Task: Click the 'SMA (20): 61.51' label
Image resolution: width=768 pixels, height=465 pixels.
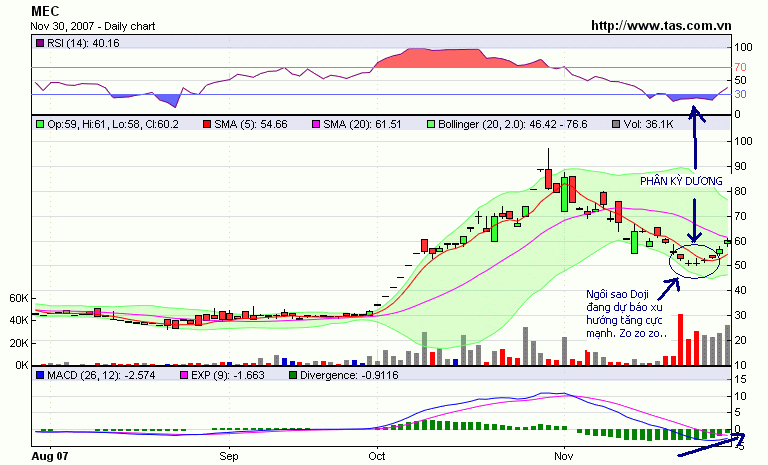Action: coord(362,124)
